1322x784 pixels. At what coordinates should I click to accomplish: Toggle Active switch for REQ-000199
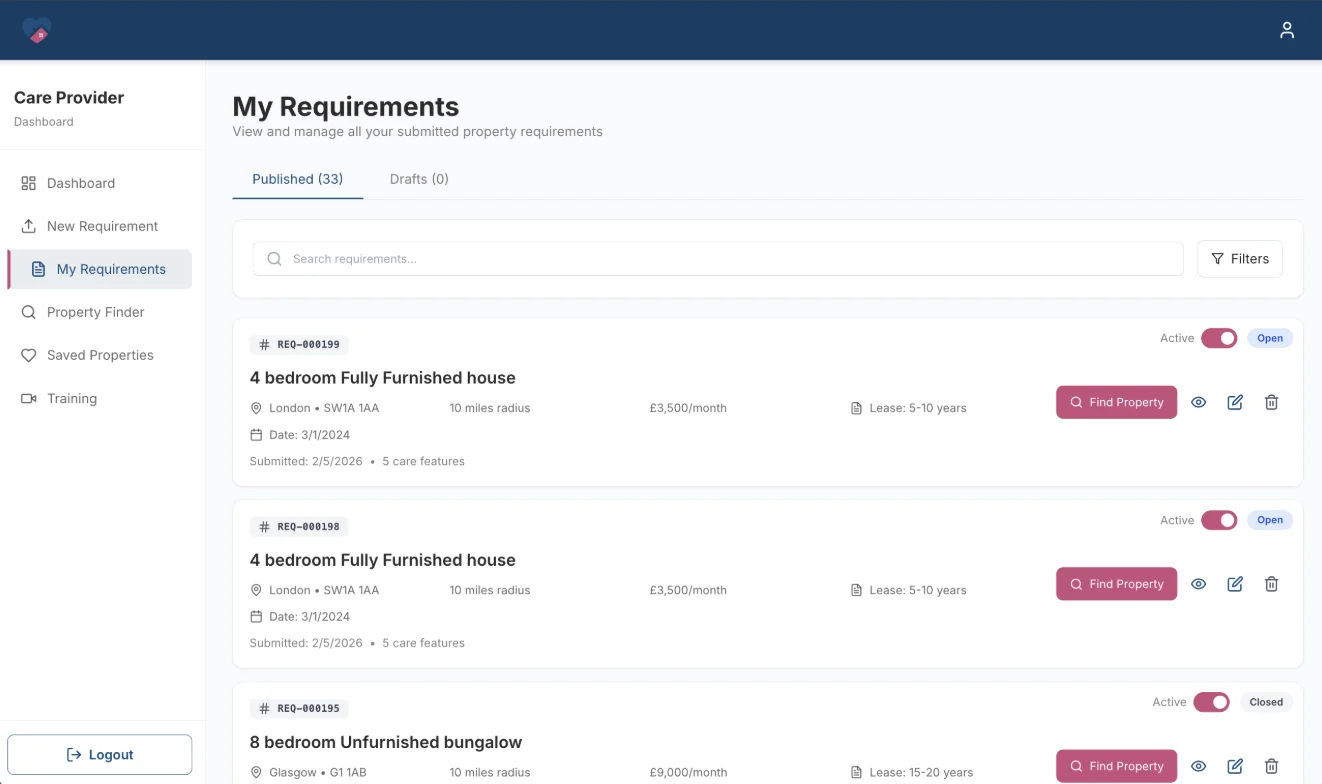(1219, 338)
